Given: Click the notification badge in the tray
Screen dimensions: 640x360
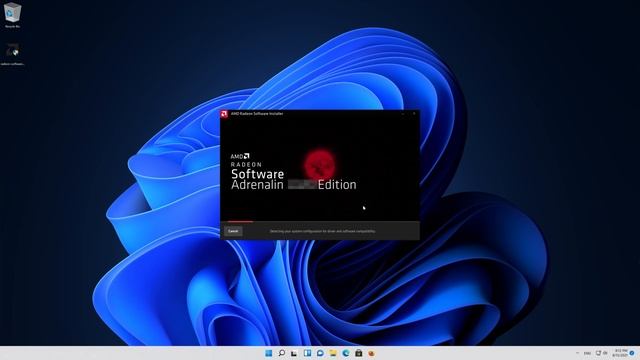Looking at the screenshot, I should tap(632, 353).
